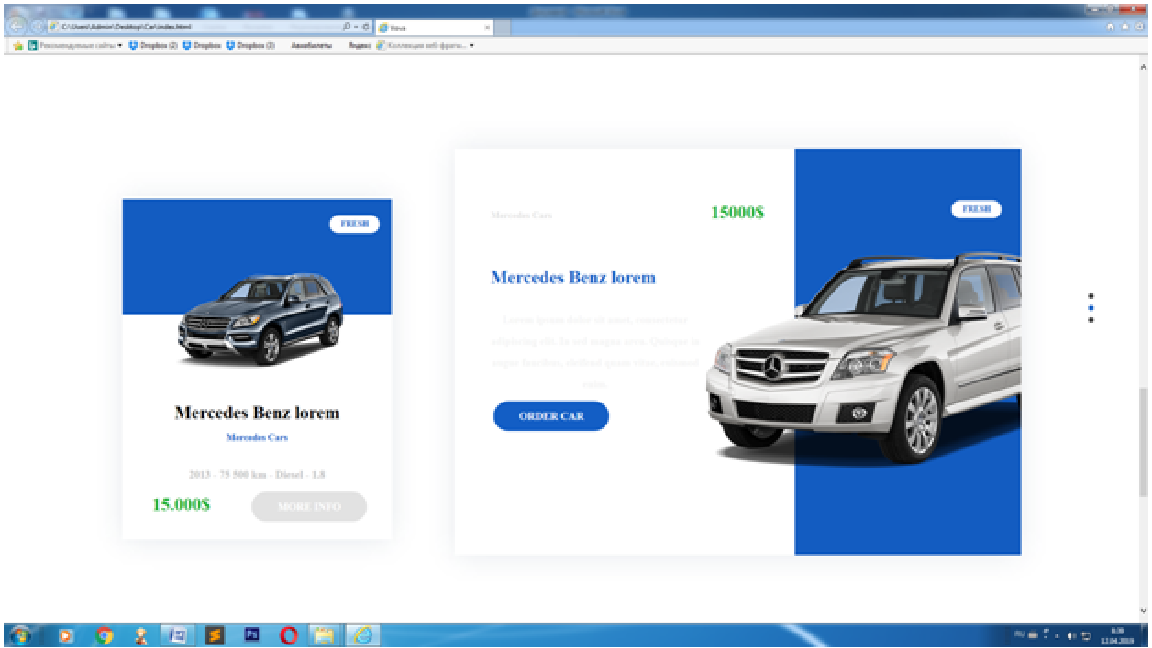Click the search magnifier in the address bar
The height and width of the screenshot is (648, 1152).
pos(346,26)
